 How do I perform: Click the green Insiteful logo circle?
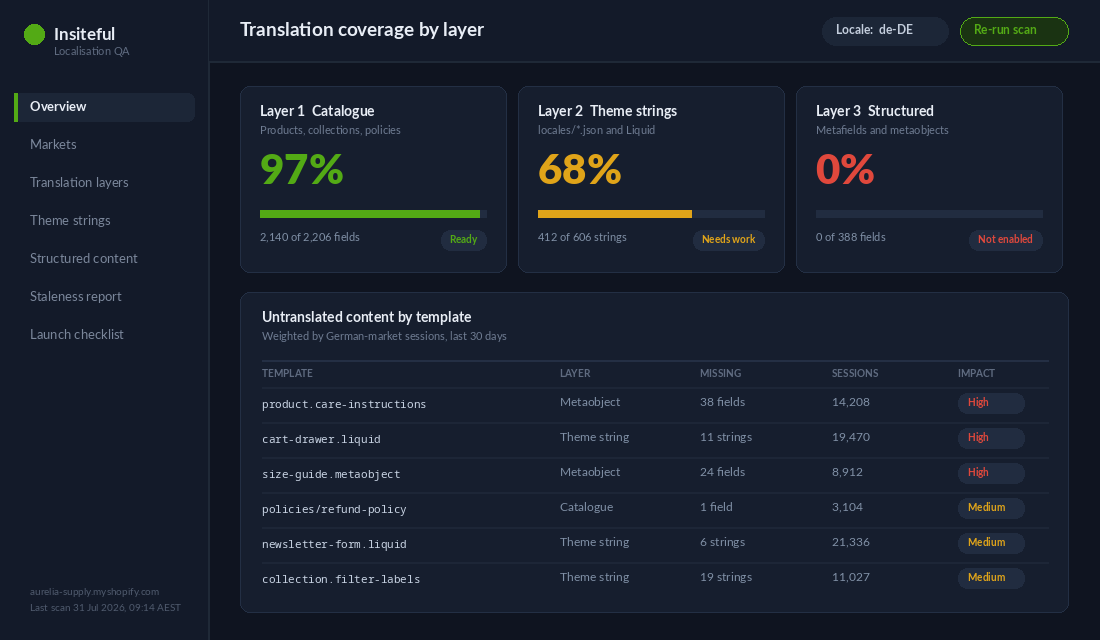[x=34, y=34]
